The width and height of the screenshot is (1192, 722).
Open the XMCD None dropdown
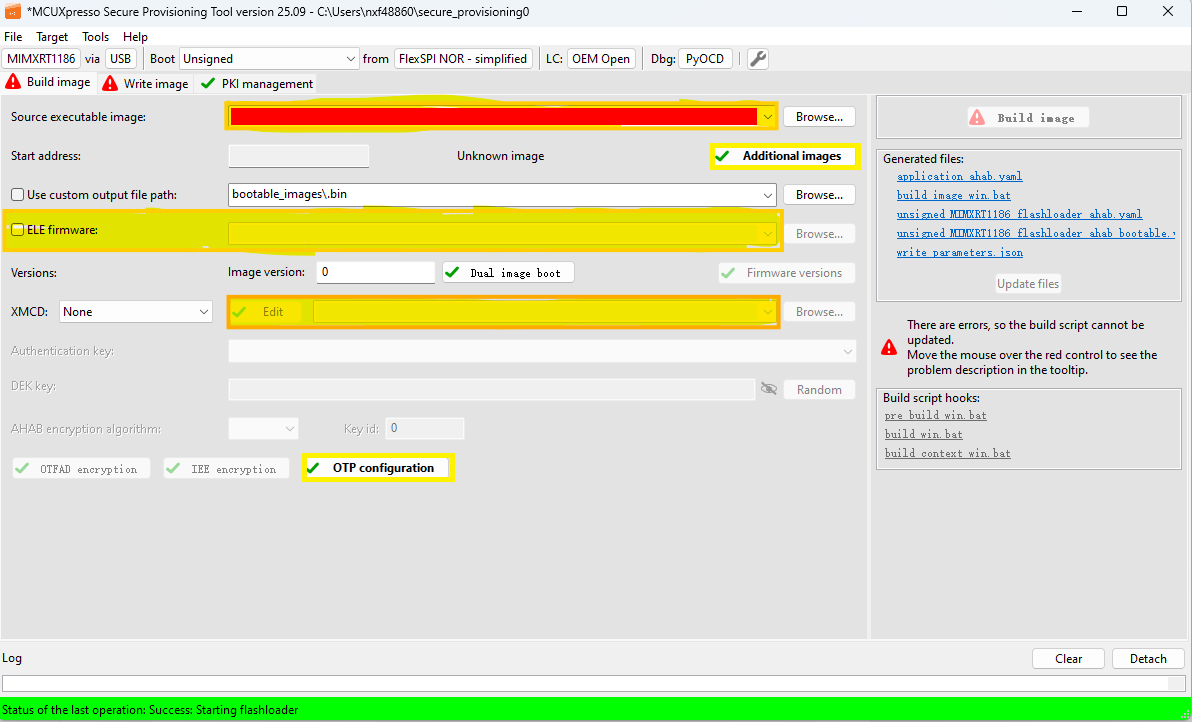[135, 312]
